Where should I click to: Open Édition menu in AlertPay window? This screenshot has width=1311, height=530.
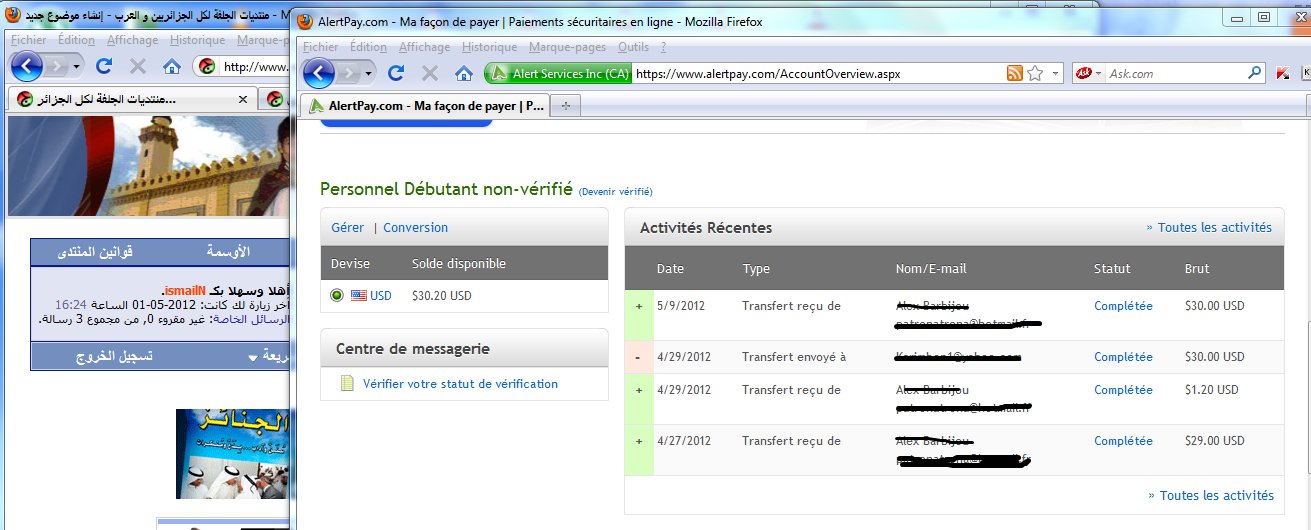[x=369, y=46]
